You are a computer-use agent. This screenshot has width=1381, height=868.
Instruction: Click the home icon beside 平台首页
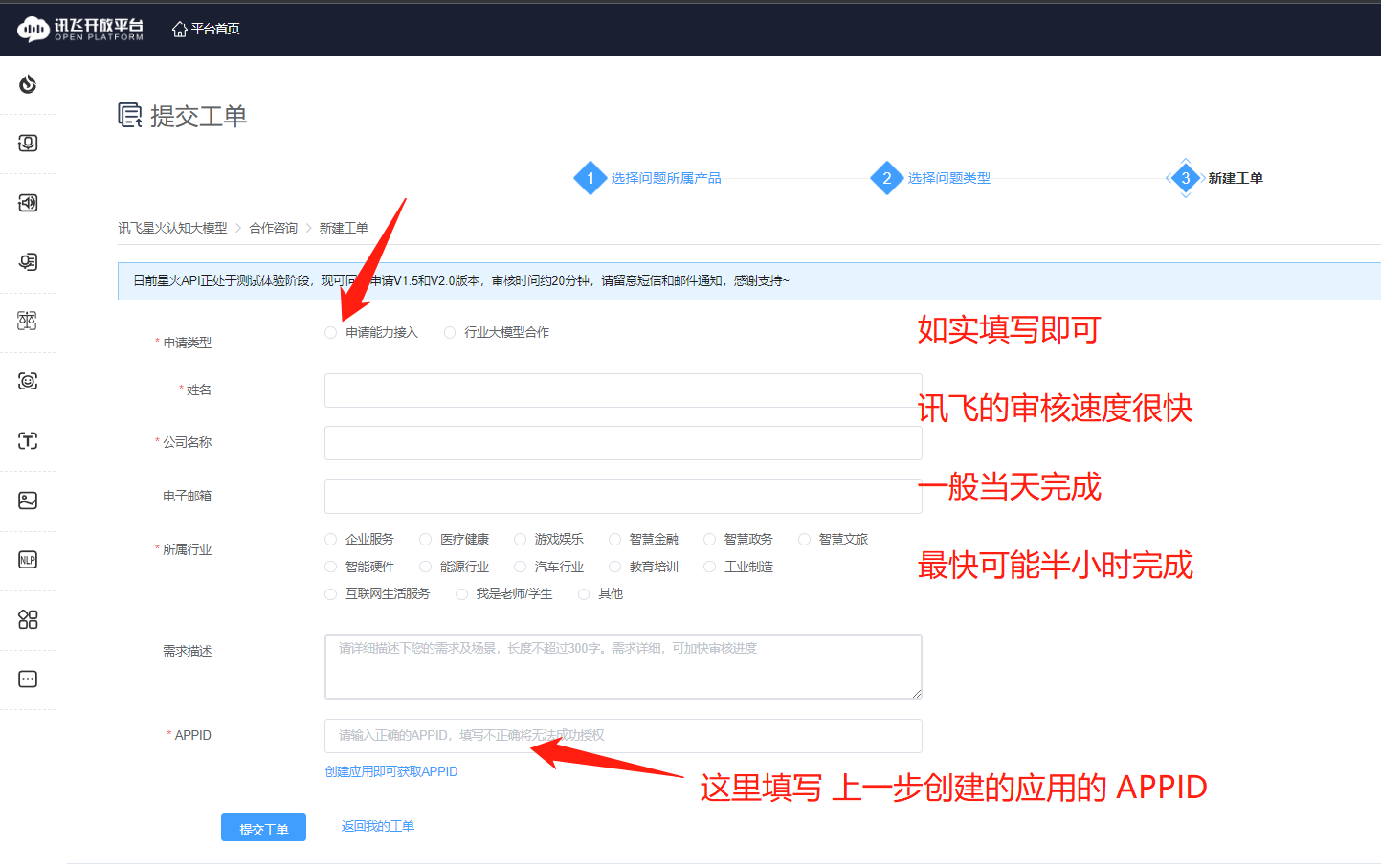pyautogui.click(x=179, y=29)
